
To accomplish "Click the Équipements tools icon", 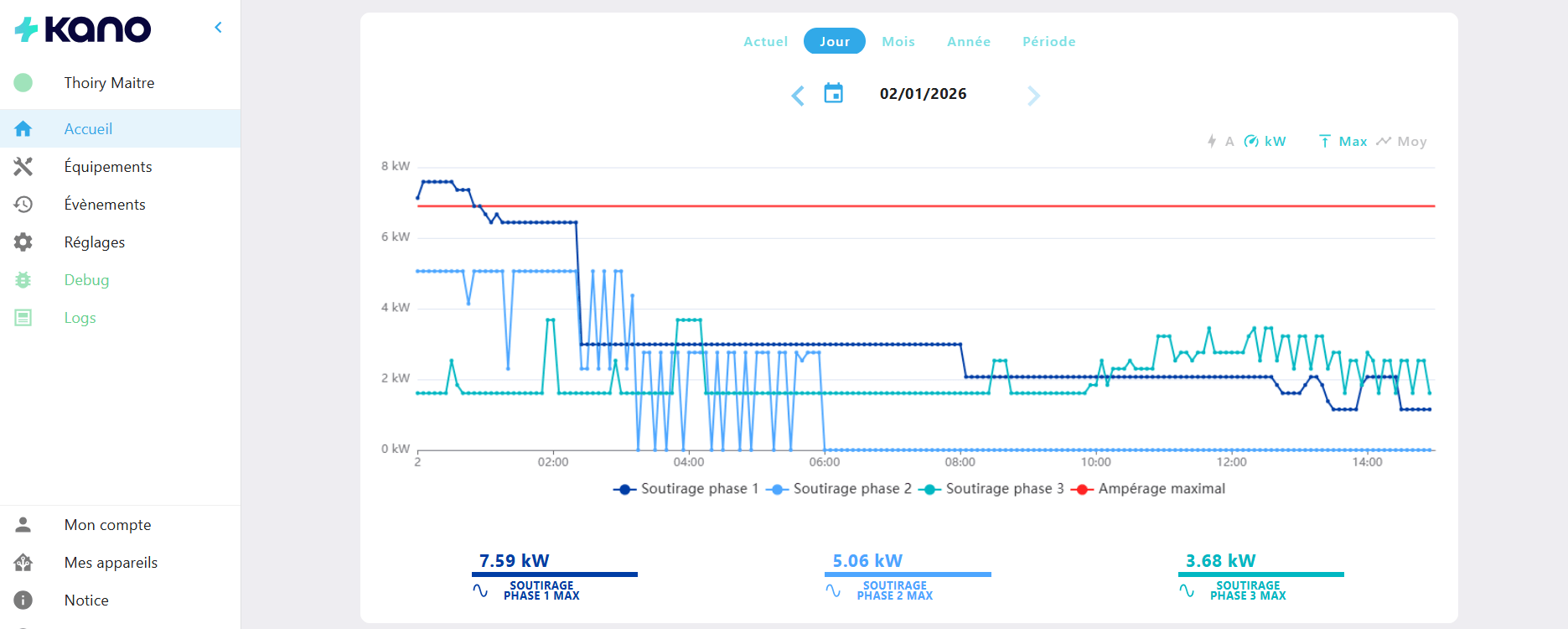I will pos(23,167).
